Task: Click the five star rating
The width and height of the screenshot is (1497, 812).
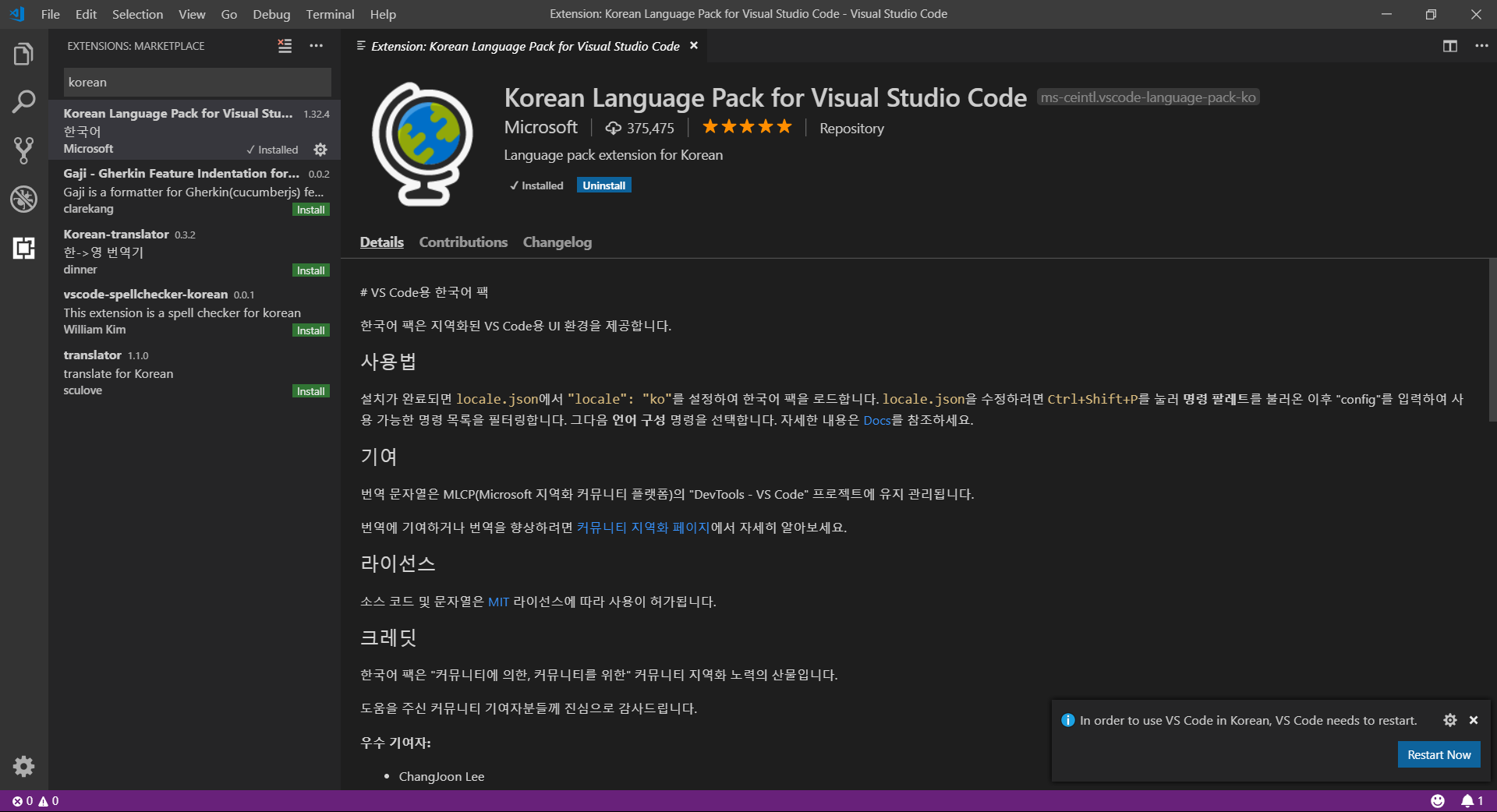Action: tap(746, 126)
